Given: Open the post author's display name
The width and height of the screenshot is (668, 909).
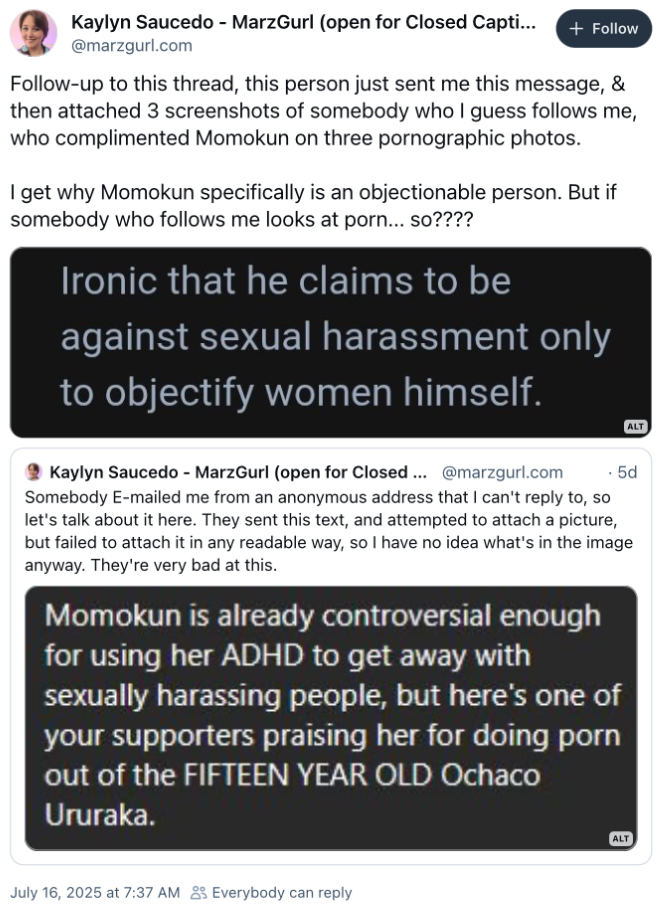Looking at the screenshot, I should 303,22.
